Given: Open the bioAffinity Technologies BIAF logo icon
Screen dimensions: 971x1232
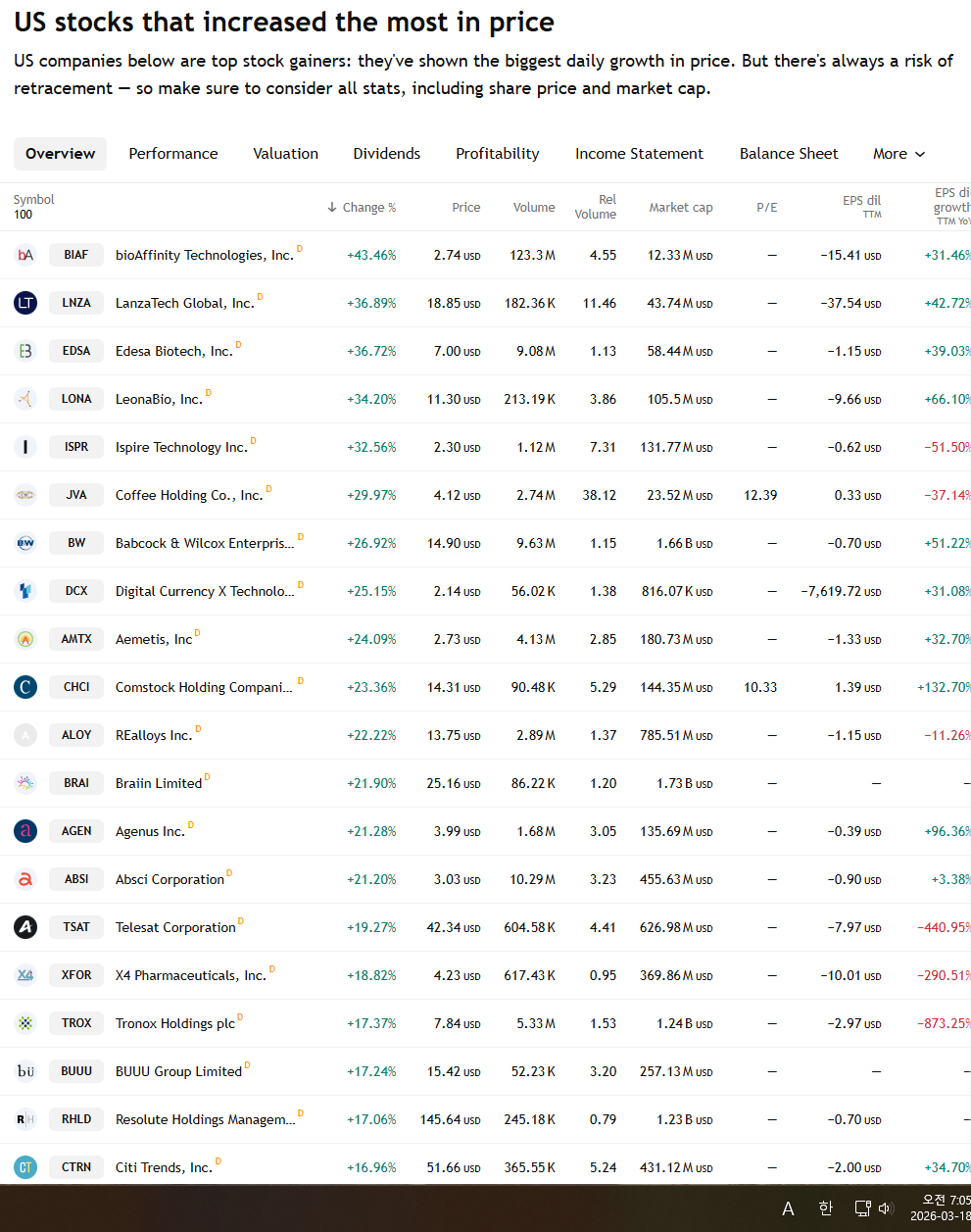Looking at the screenshot, I should 25,255.
